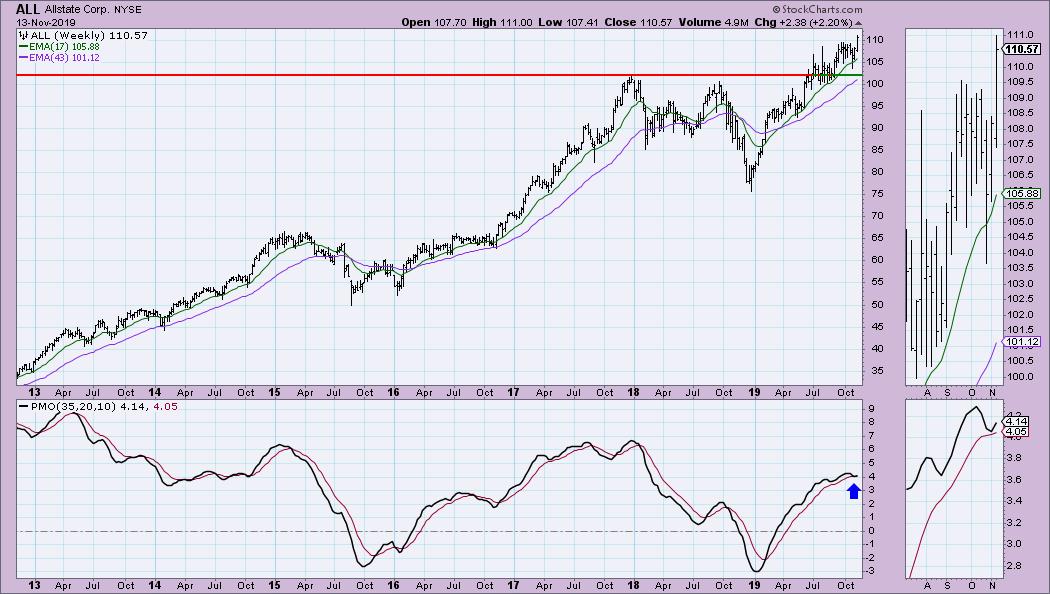The height and width of the screenshot is (594, 1050).
Task: Click the 9 label on PMO scale
Action: [871, 408]
